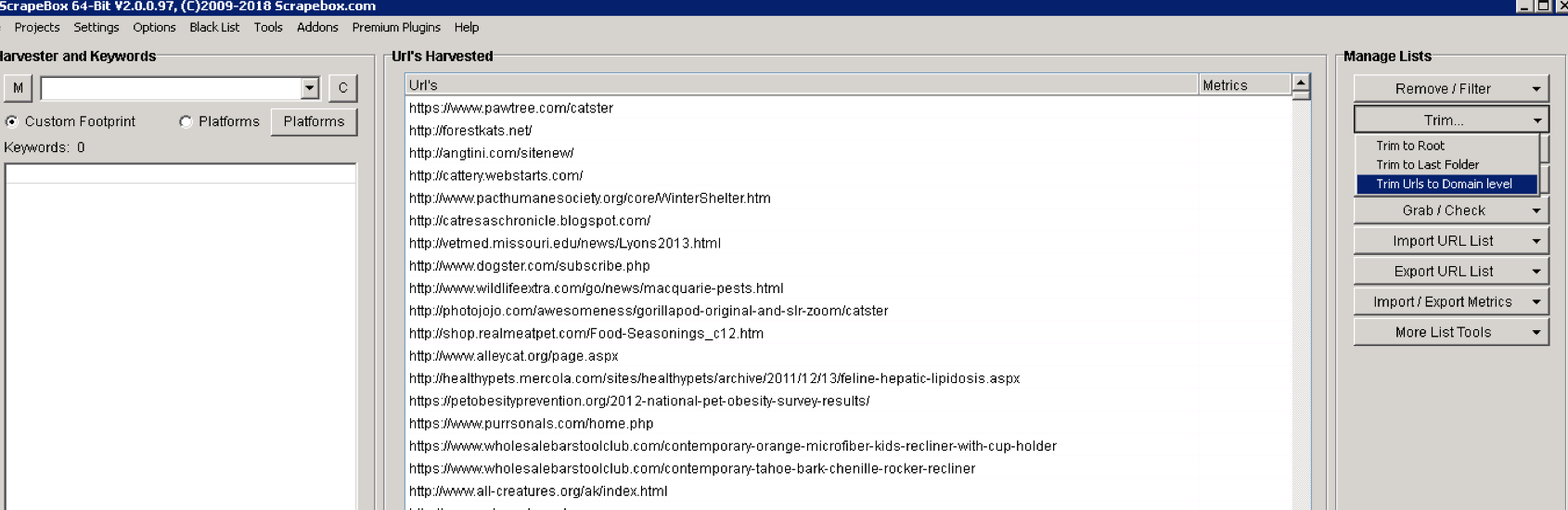1568x510 pixels.
Task: Select URL http://catresaschronicle.blogspot.com/
Action: (x=530, y=221)
